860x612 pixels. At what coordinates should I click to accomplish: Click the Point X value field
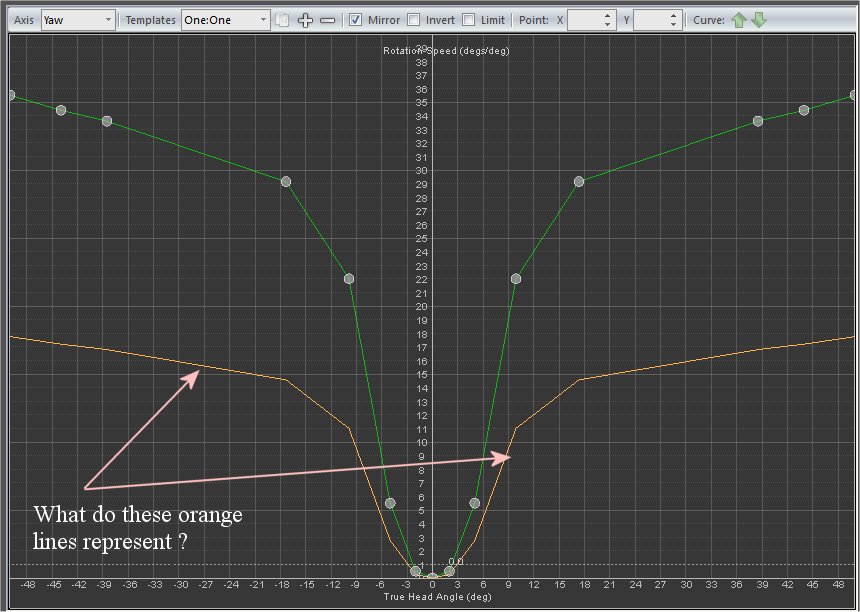pos(585,20)
